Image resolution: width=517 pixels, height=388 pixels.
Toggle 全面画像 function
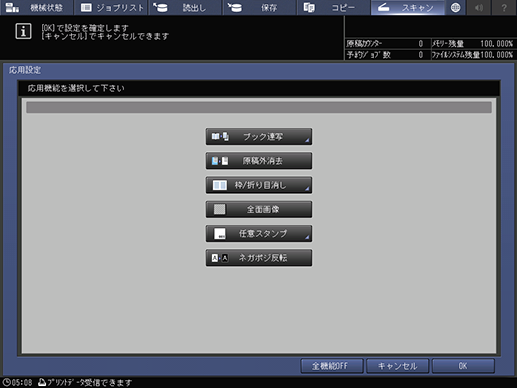pyautogui.click(x=259, y=209)
